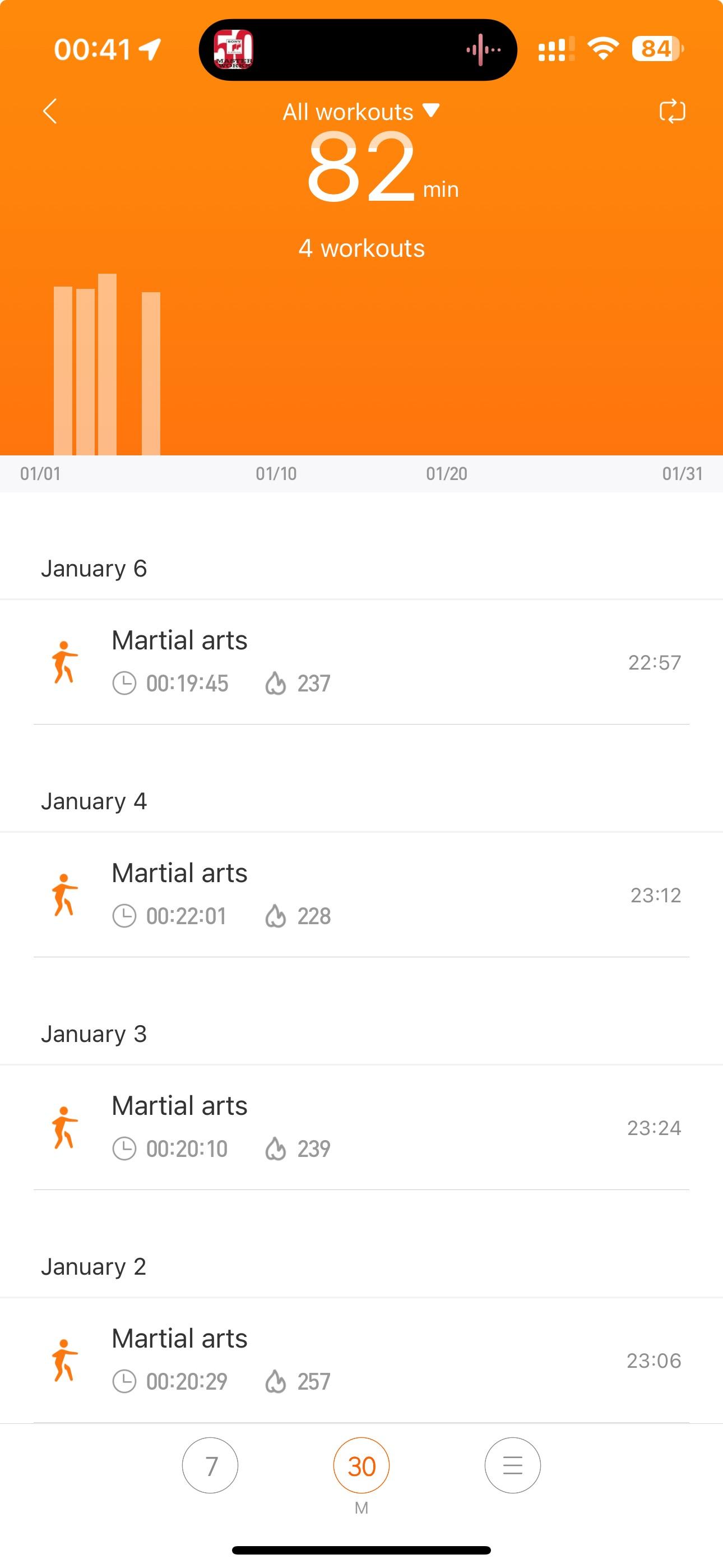Image resolution: width=723 pixels, height=1568 pixels.
Task: Tap the tallest chart bar
Action: point(107,365)
